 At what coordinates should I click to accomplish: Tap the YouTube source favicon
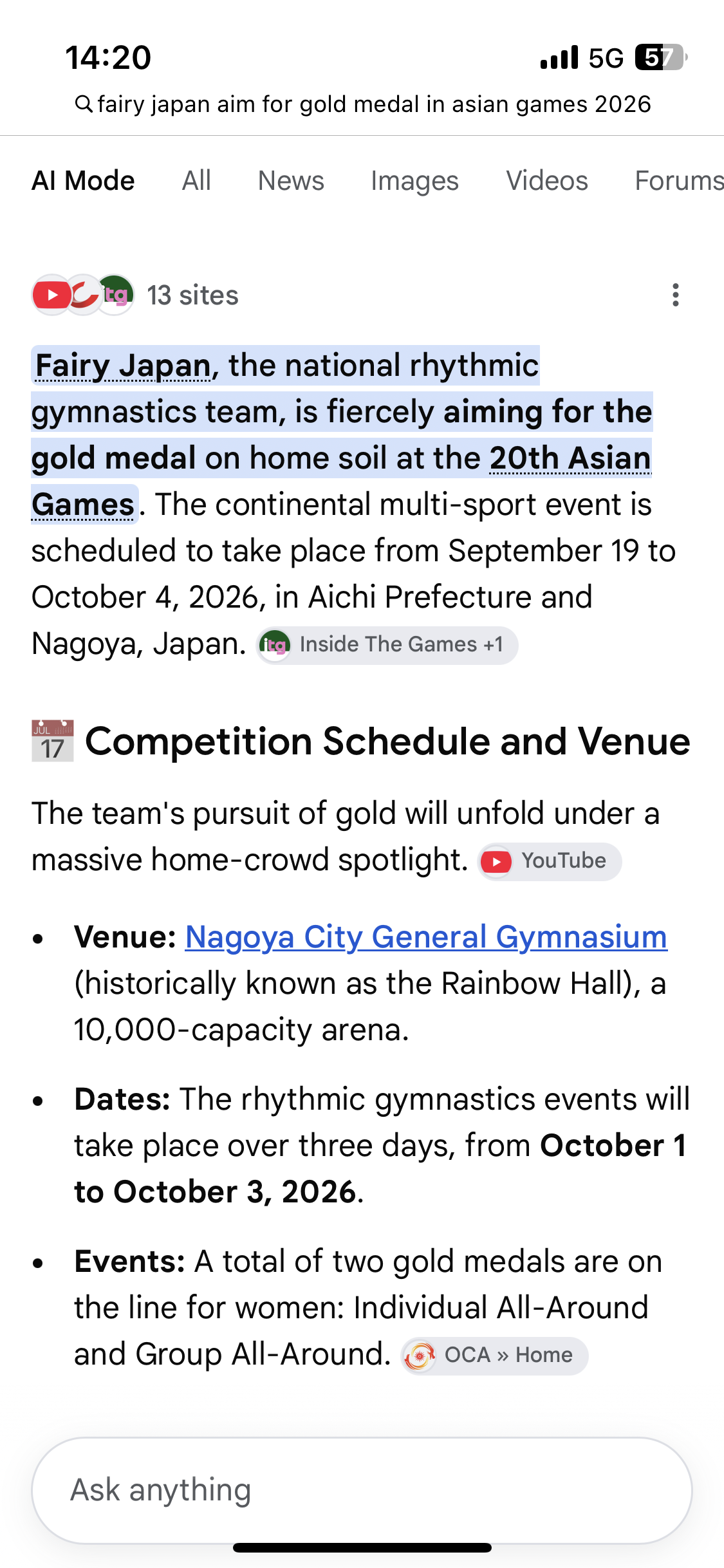pyautogui.click(x=51, y=295)
